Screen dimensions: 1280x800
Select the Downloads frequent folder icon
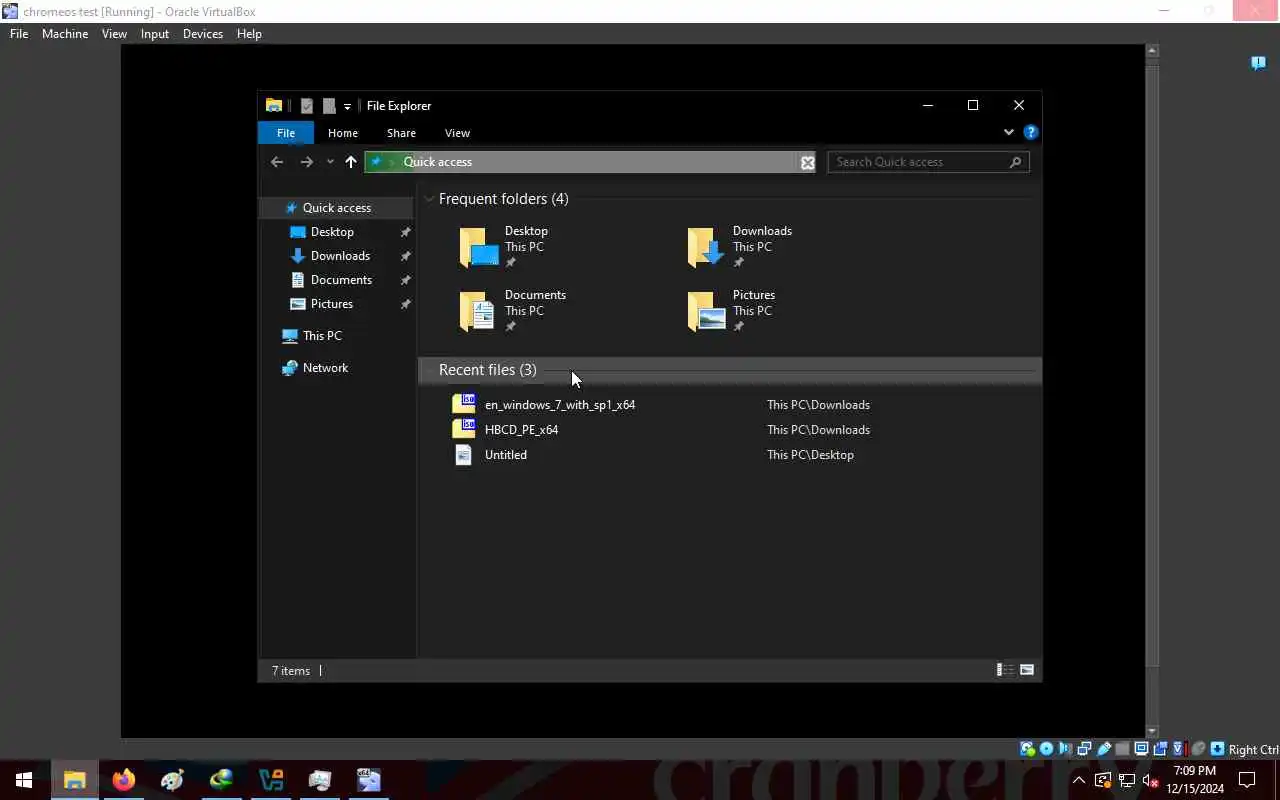pyautogui.click(x=707, y=247)
